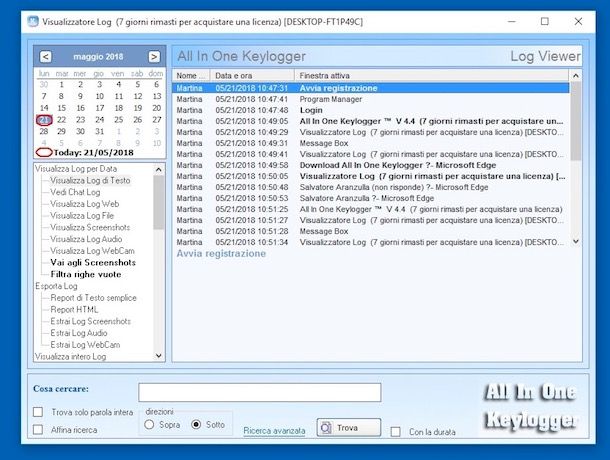610x460 pixels.
Task: Open Visualizza Screenshots
Action: coord(90,227)
